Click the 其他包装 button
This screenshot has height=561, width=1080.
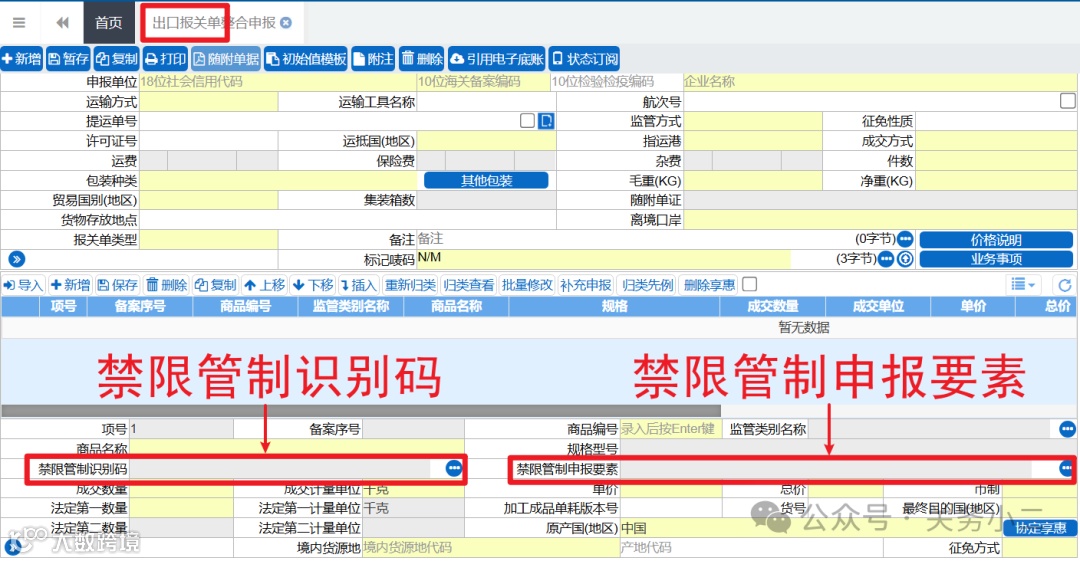[x=486, y=181]
